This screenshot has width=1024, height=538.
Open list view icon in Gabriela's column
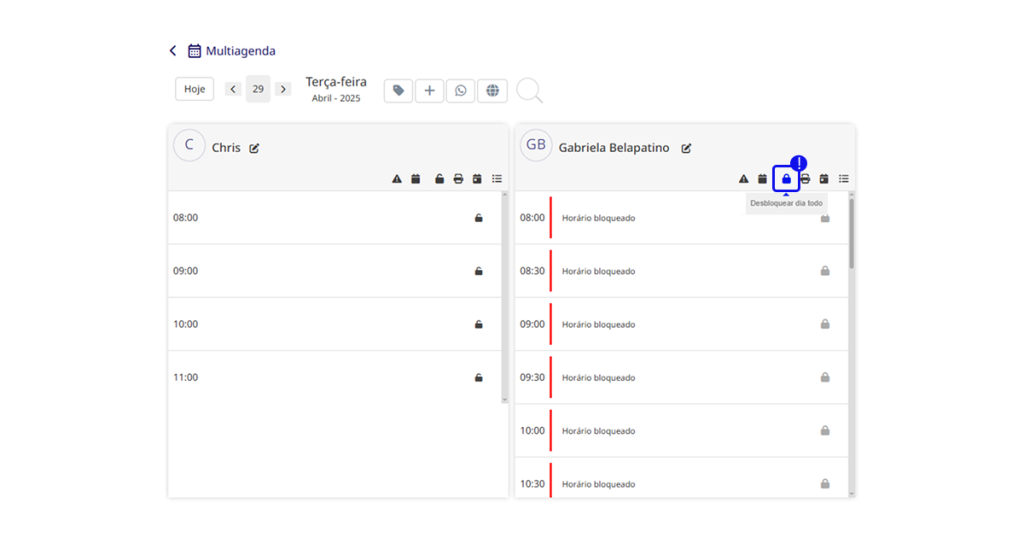point(844,179)
